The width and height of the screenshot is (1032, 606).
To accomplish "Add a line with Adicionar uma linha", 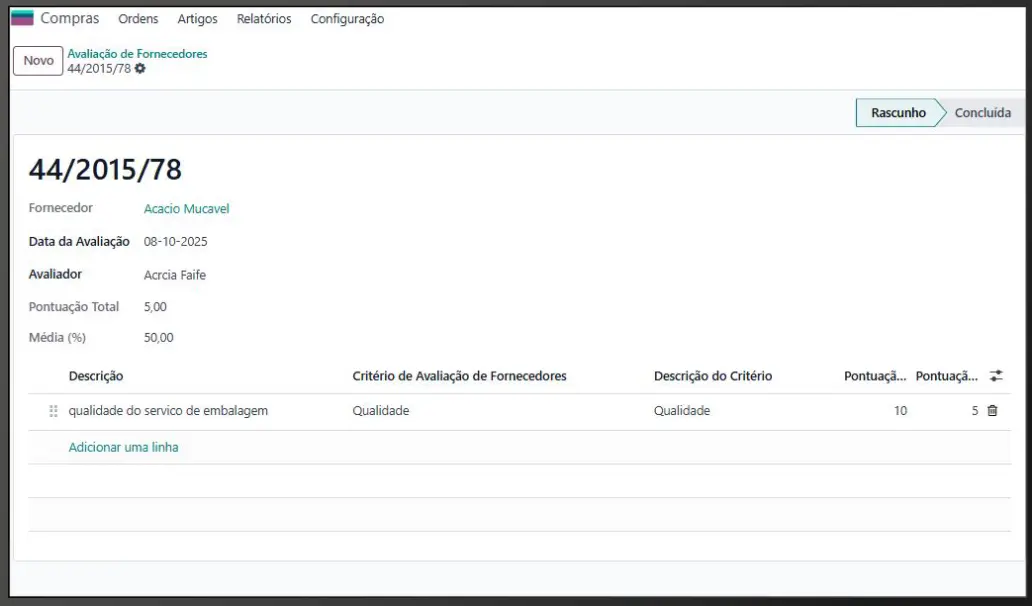I will pos(123,447).
